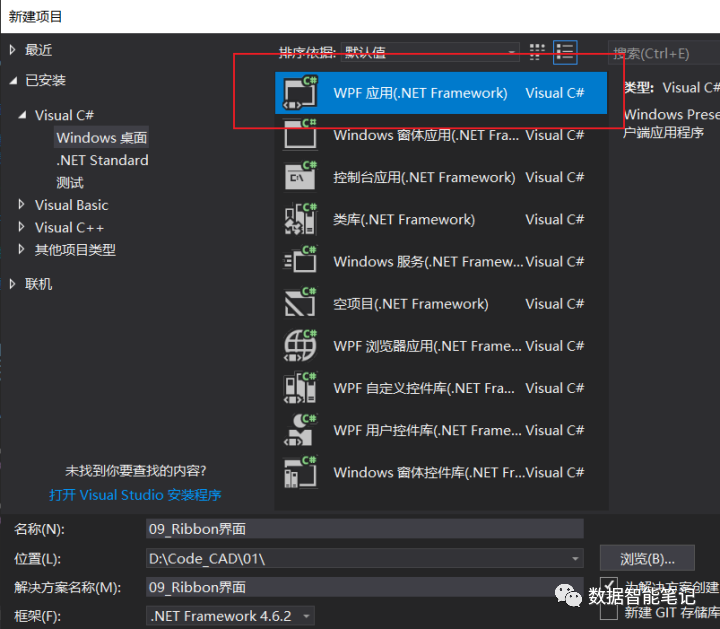Click the 空项目 empty project icon
Image resolution: width=720 pixels, height=629 pixels.
tap(300, 303)
